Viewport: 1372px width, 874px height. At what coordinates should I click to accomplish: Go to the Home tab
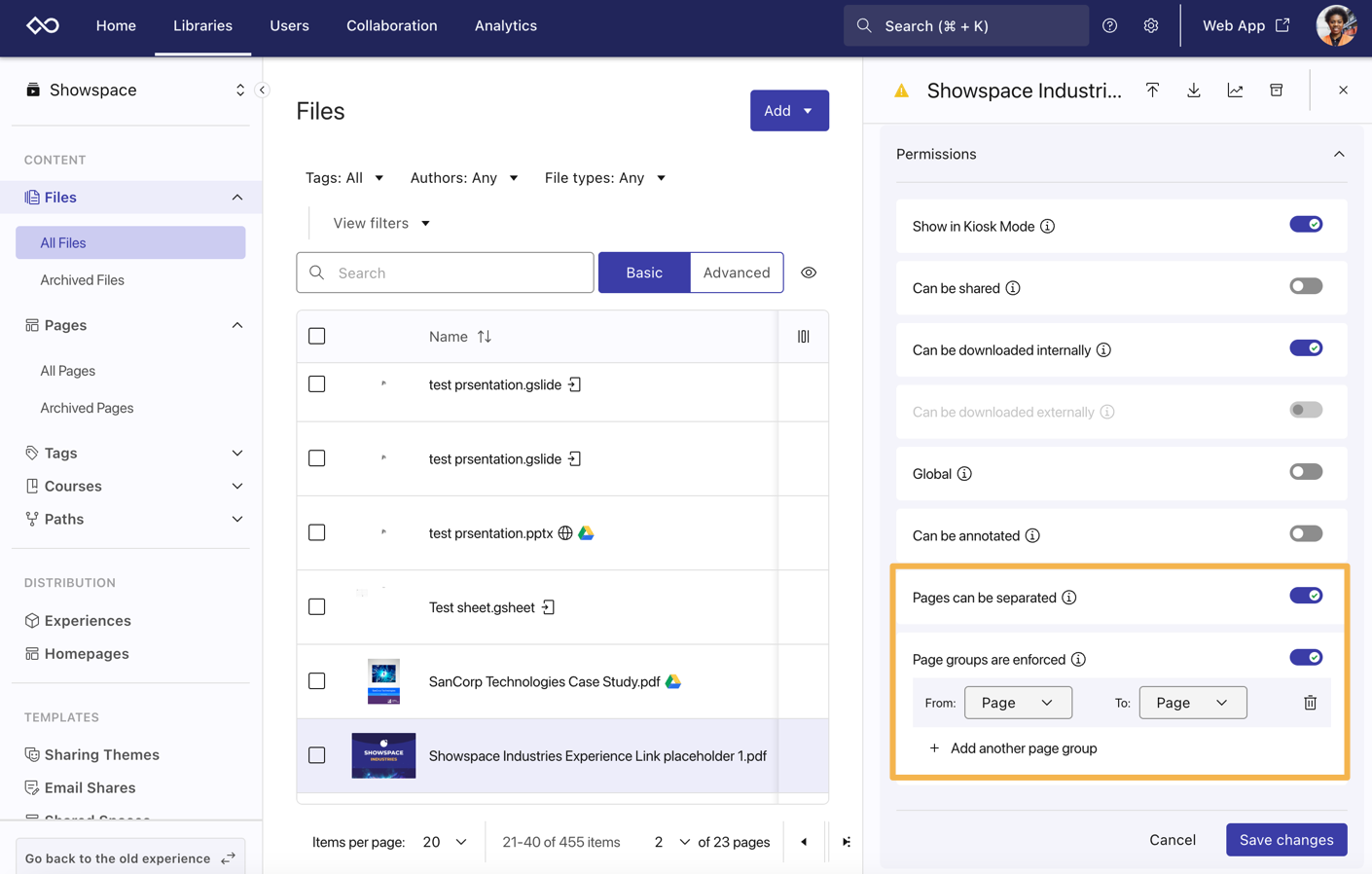click(116, 26)
